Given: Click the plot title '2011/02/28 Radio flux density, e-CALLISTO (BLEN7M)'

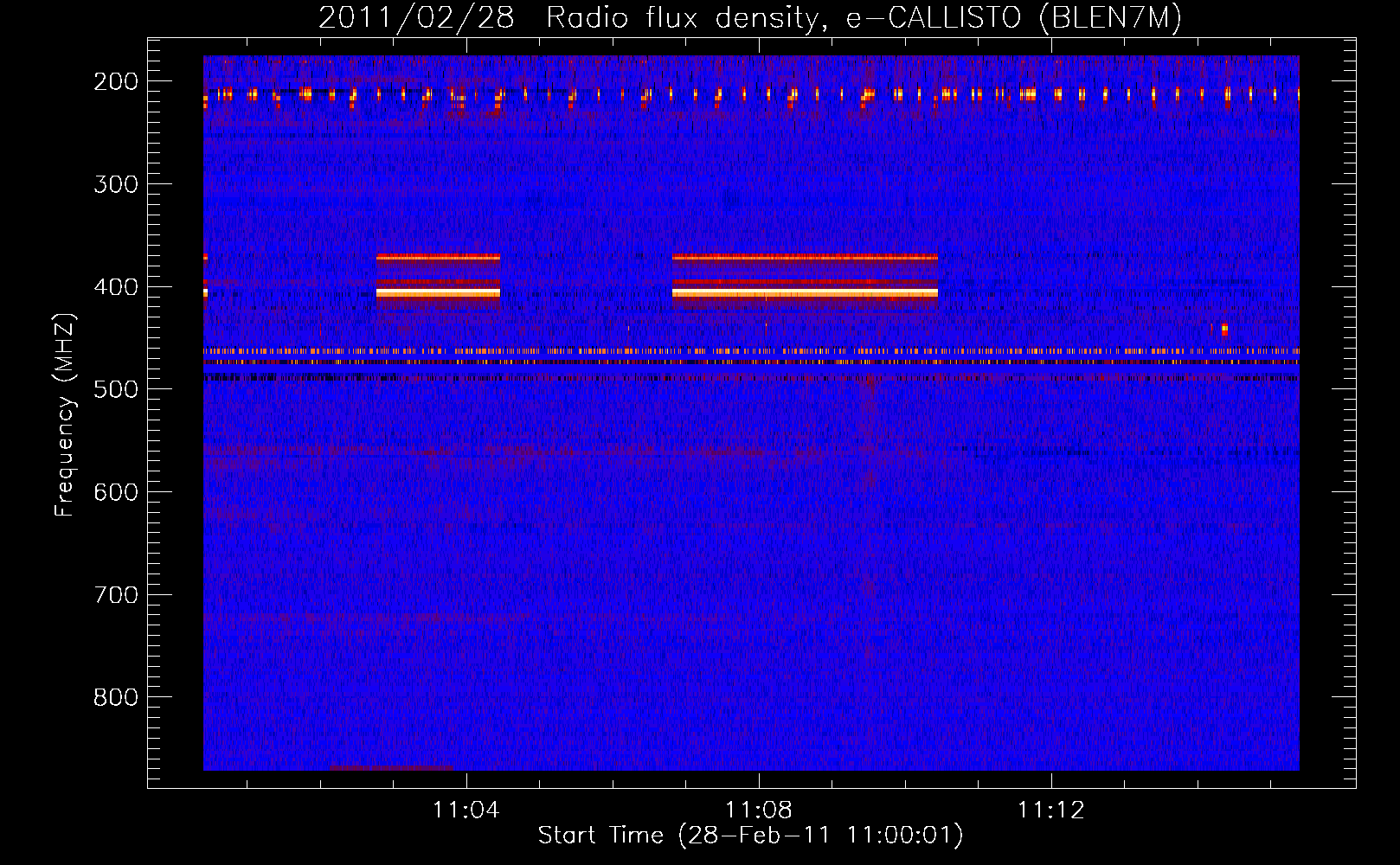Looking at the screenshot, I should [750, 17].
